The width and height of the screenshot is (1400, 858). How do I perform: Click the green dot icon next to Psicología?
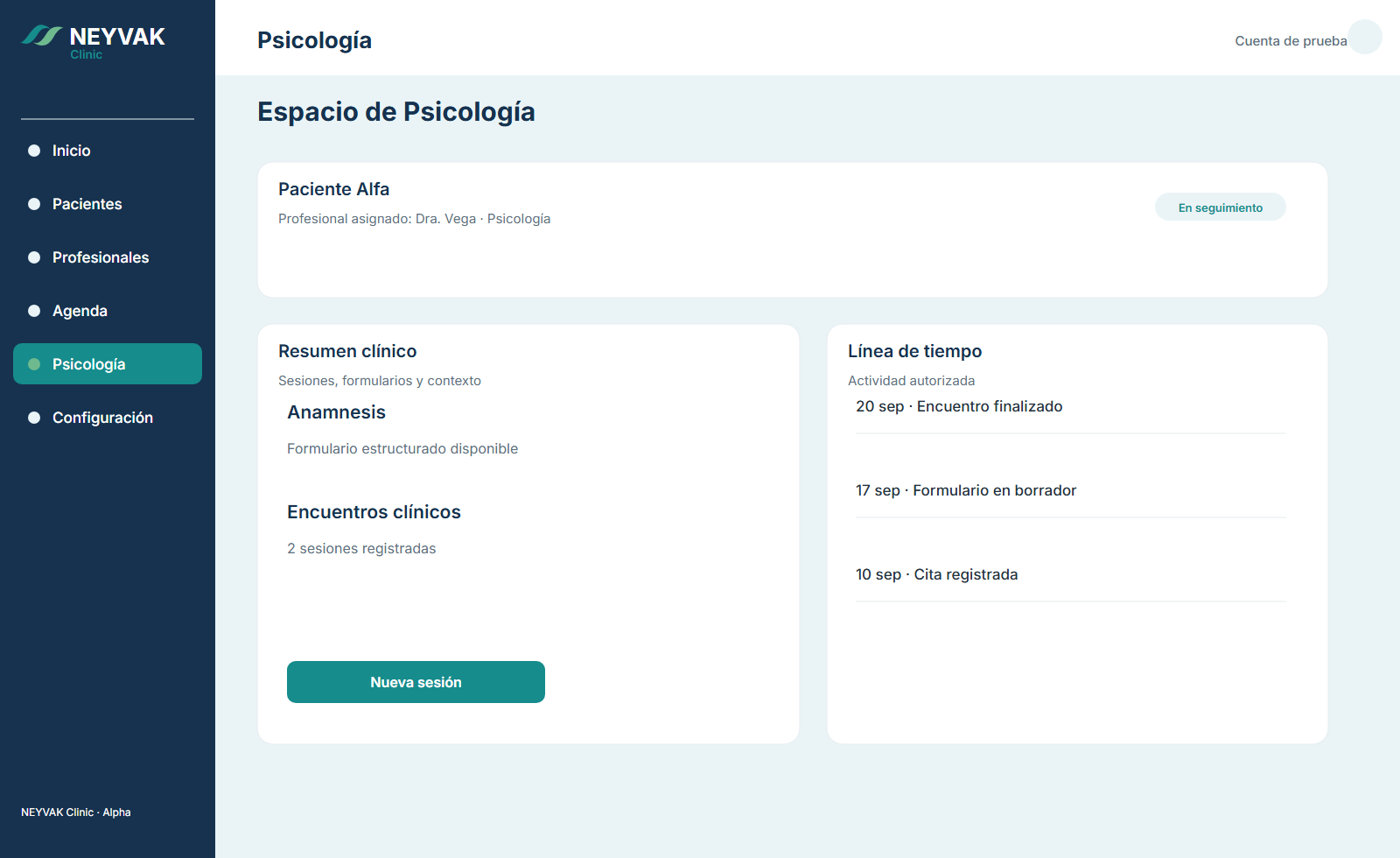tap(34, 364)
